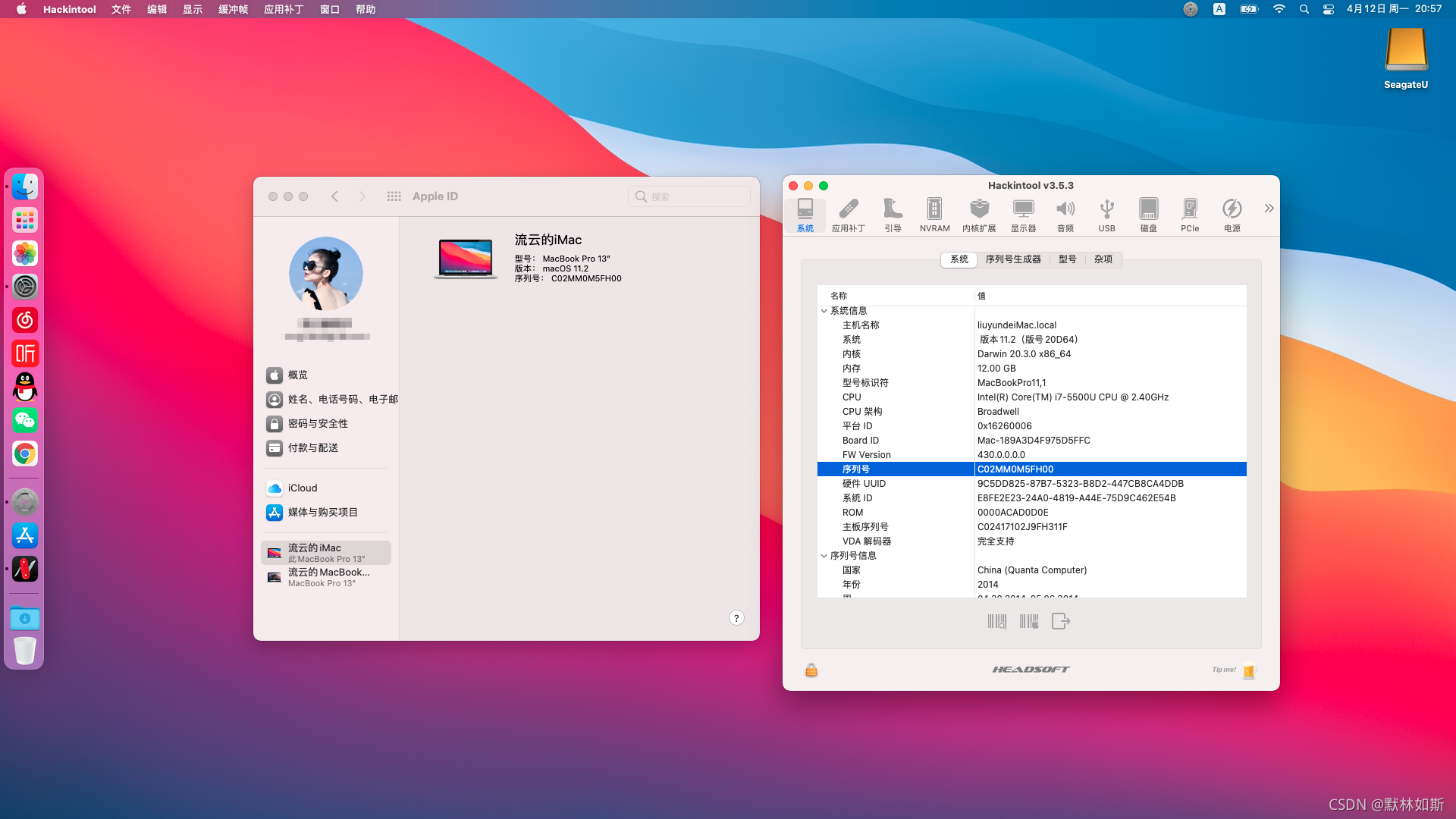The width and height of the screenshot is (1456, 819).
Task: Open NetEase Music from the Dock
Action: [25, 320]
